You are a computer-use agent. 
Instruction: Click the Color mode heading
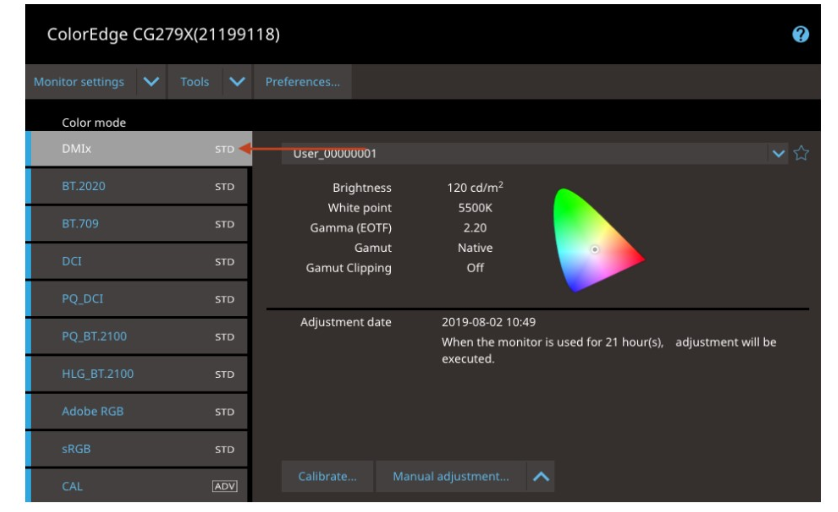(x=94, y=122)
